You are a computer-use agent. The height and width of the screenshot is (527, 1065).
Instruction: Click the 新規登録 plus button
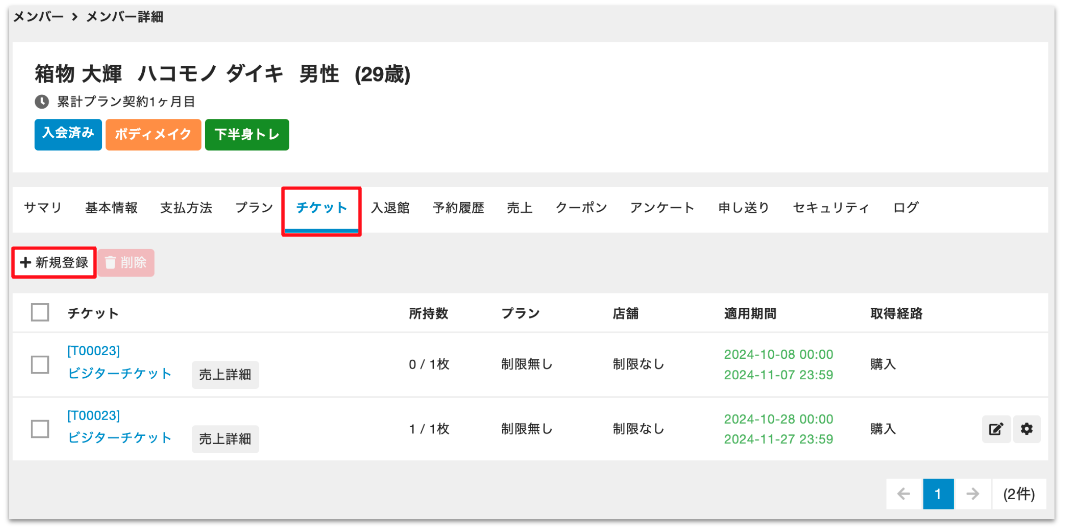[x=54, y=263]
